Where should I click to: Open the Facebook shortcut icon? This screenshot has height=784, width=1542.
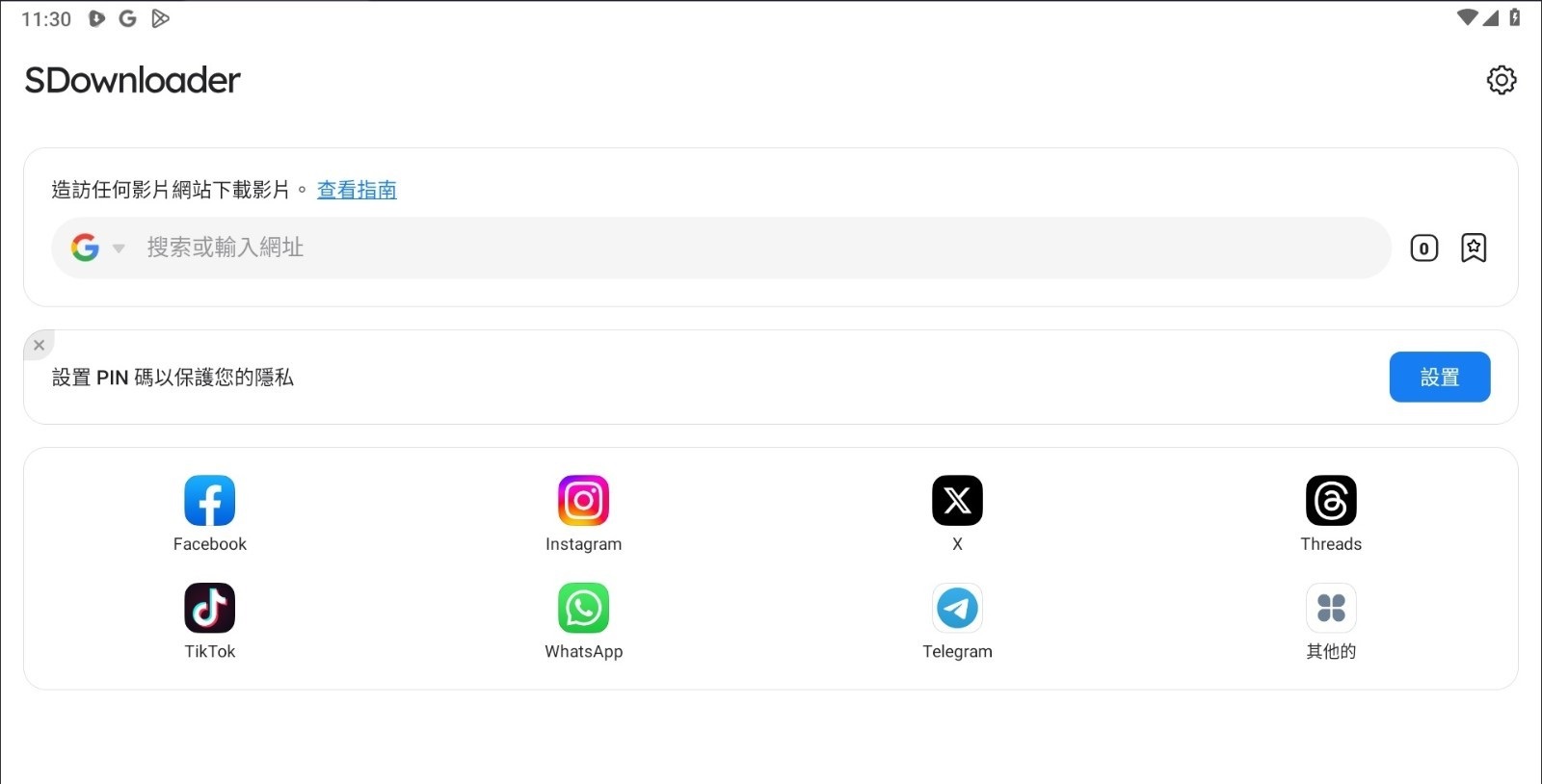pos(209,500)
